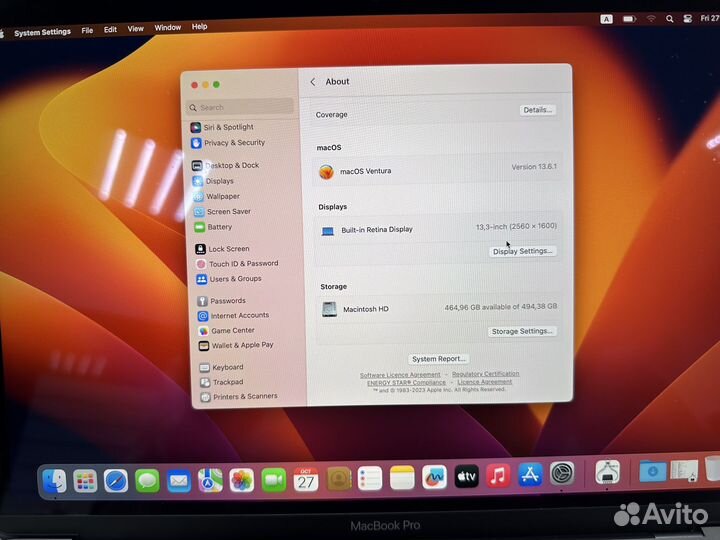Open Internet Accounts settings
Screen dimensions: 720x540
(234, 316)
